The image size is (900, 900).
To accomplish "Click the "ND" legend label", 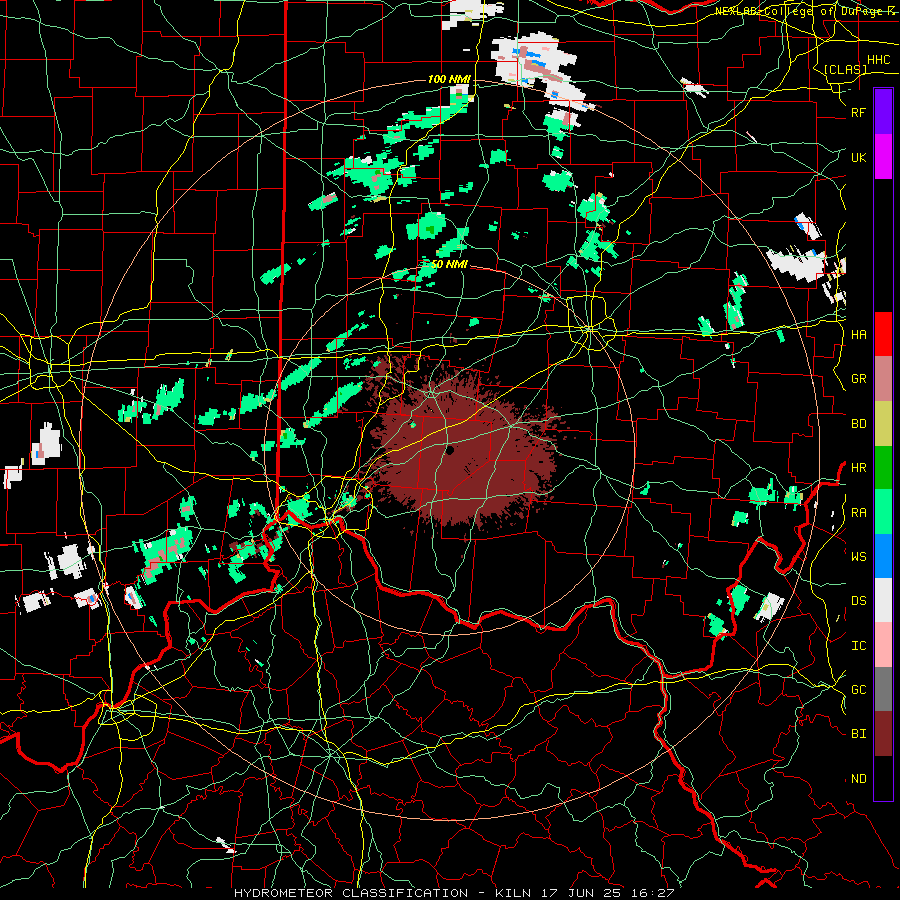I will [858, 779].
